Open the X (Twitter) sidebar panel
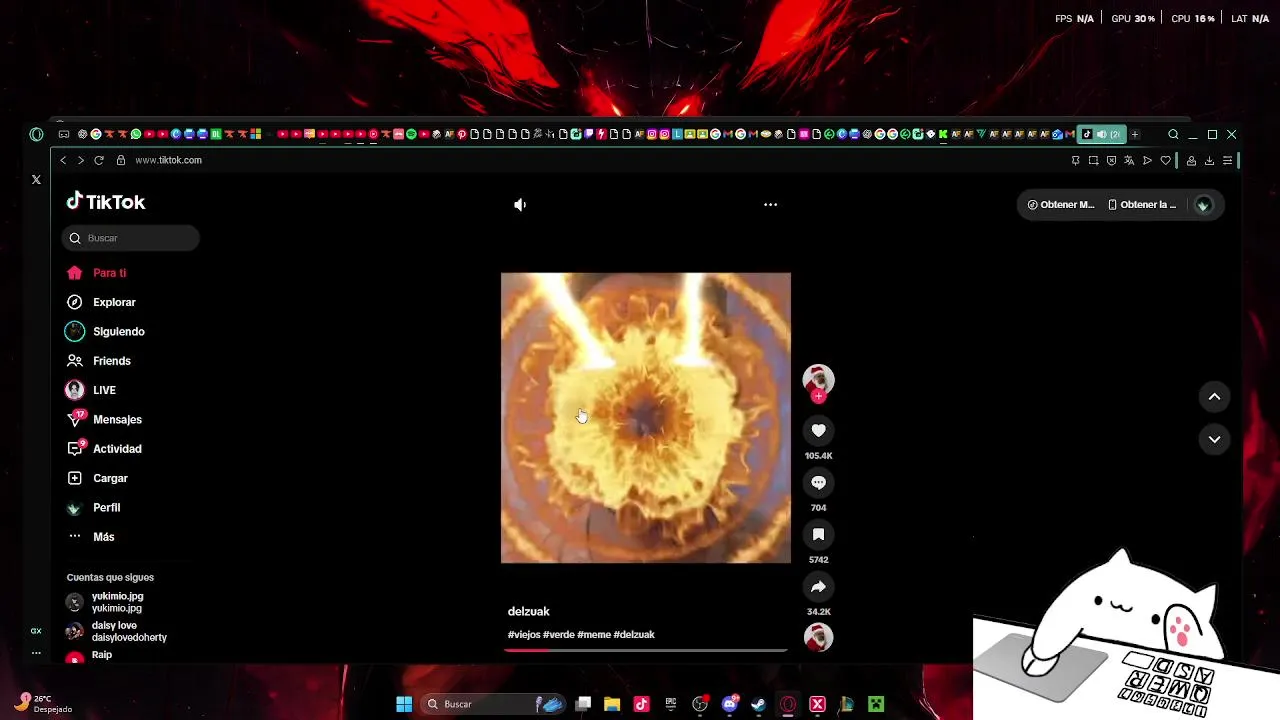1280x720 pixels. 36,180
